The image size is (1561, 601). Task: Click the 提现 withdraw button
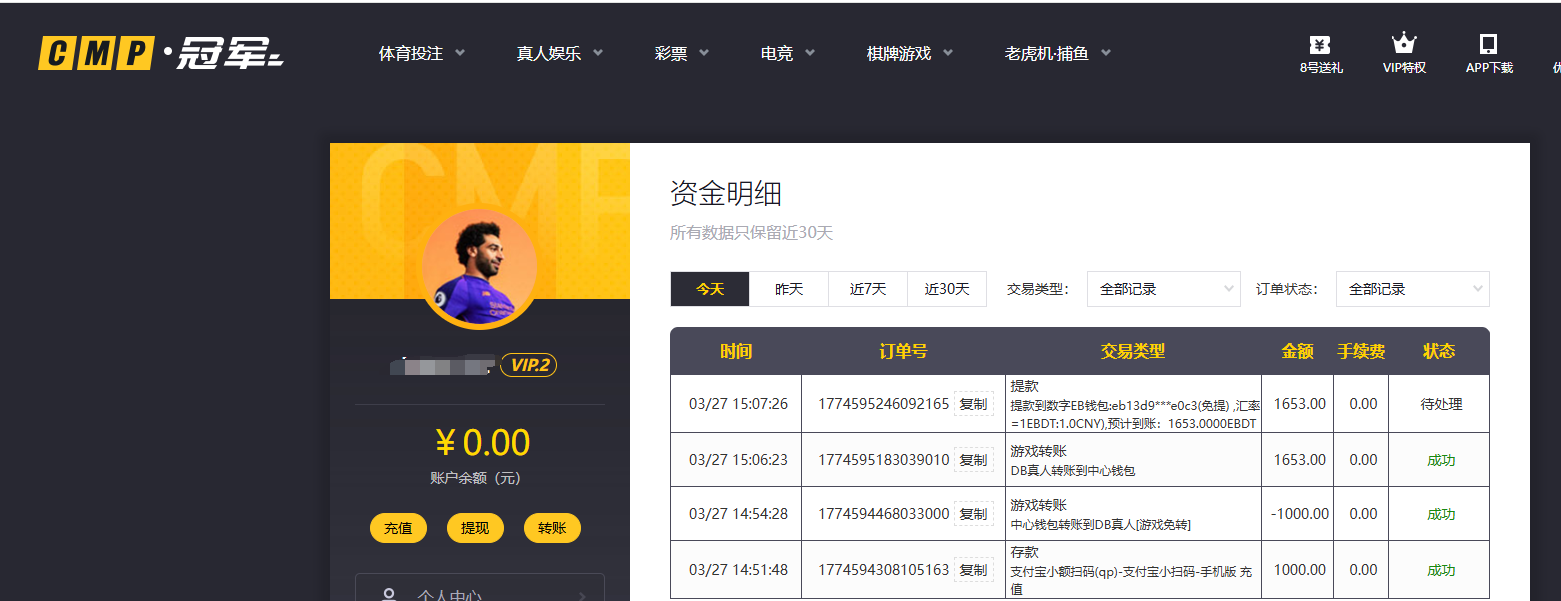click(x=475, y=527)
